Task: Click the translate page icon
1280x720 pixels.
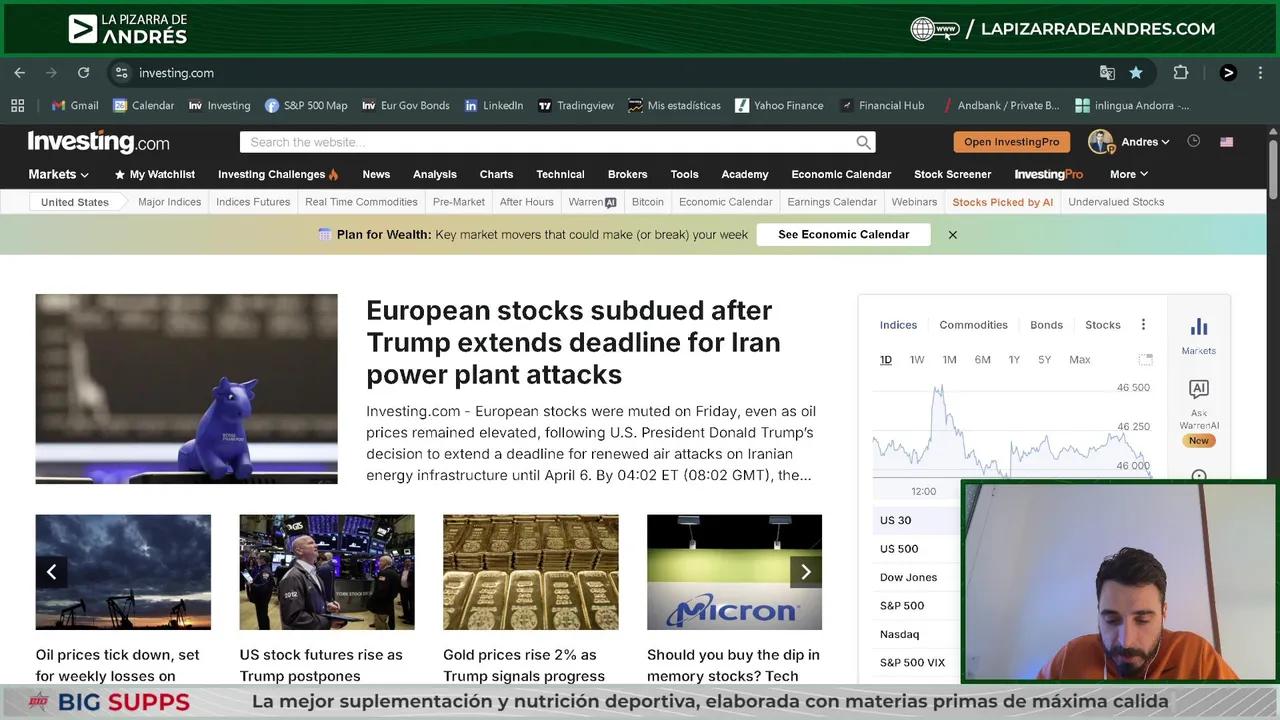Action: click(1107, 73)
